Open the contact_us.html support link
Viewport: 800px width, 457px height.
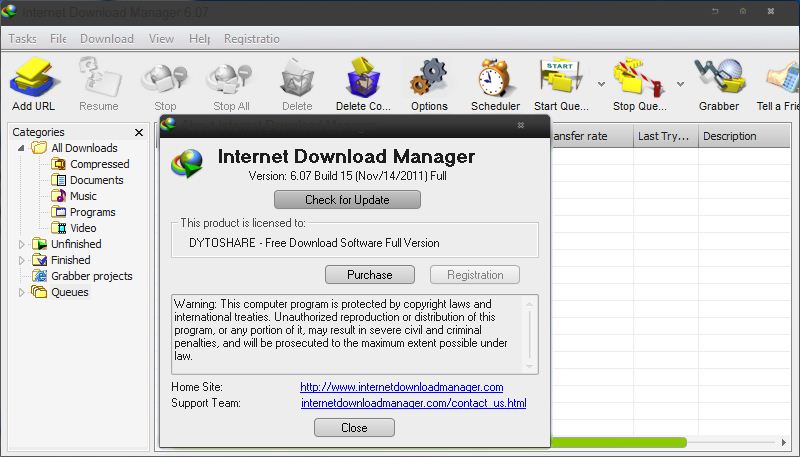(x=414, y=403)
